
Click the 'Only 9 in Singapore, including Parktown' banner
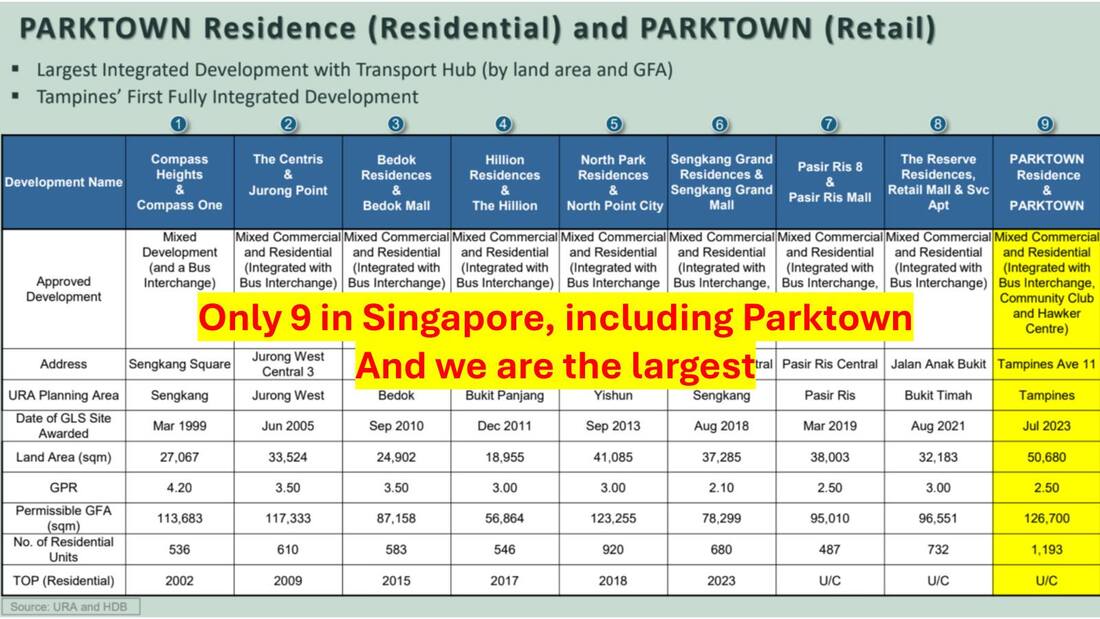pos(555,318)
